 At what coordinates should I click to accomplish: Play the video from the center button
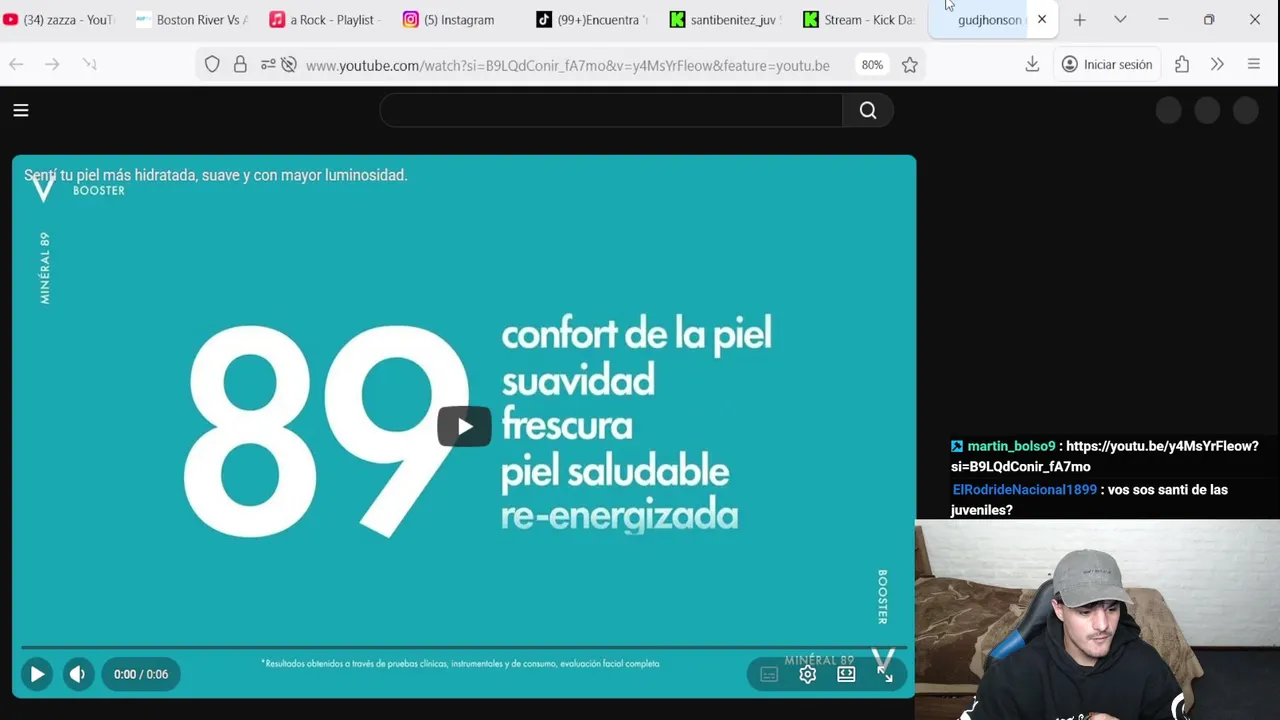[x=464, y=427]
